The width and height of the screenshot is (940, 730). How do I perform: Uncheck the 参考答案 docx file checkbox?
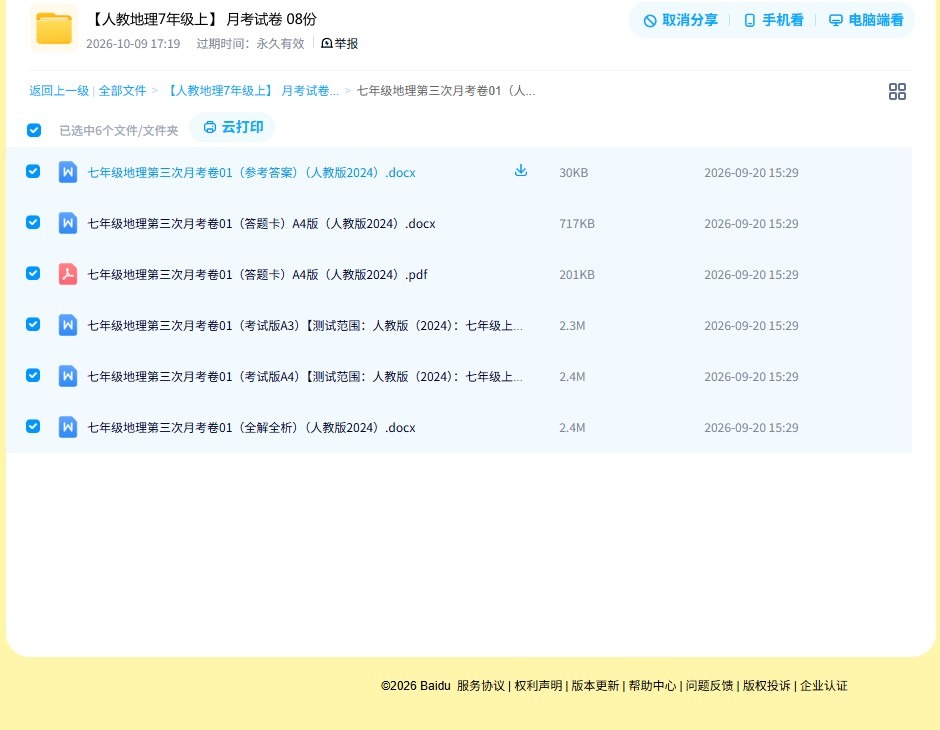33,171
